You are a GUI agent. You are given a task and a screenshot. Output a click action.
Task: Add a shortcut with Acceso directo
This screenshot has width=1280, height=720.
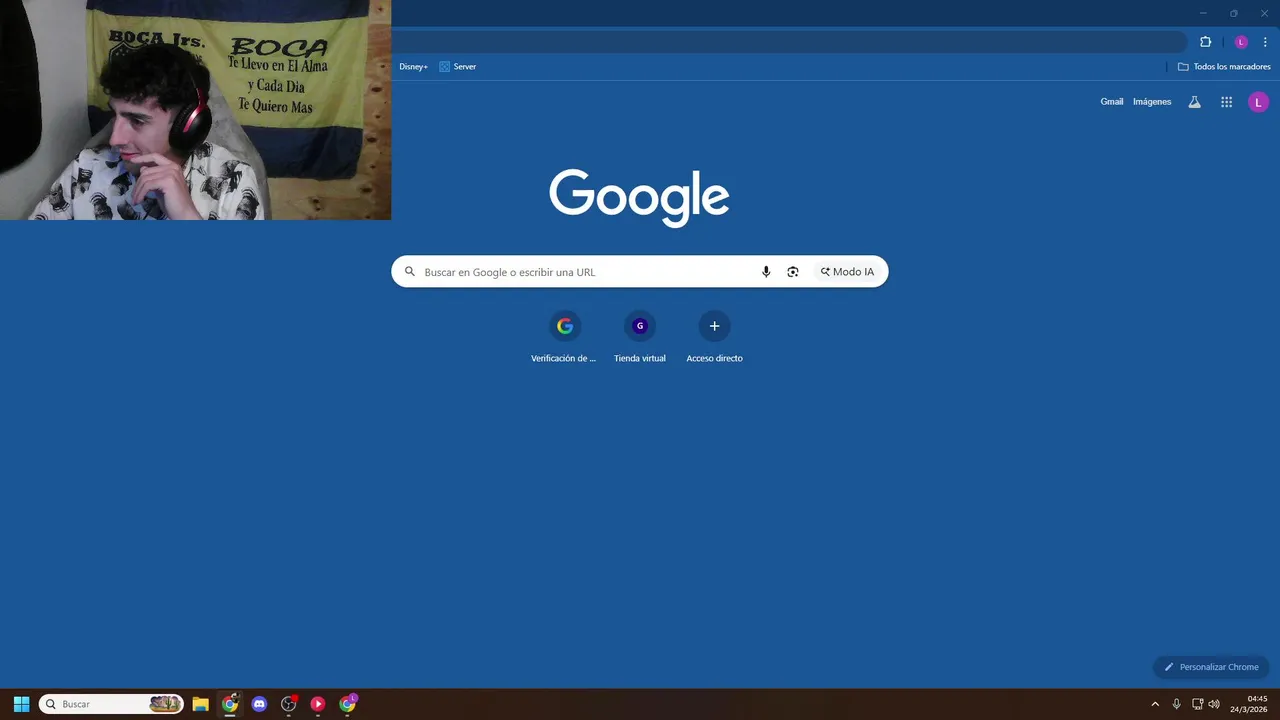714,338
